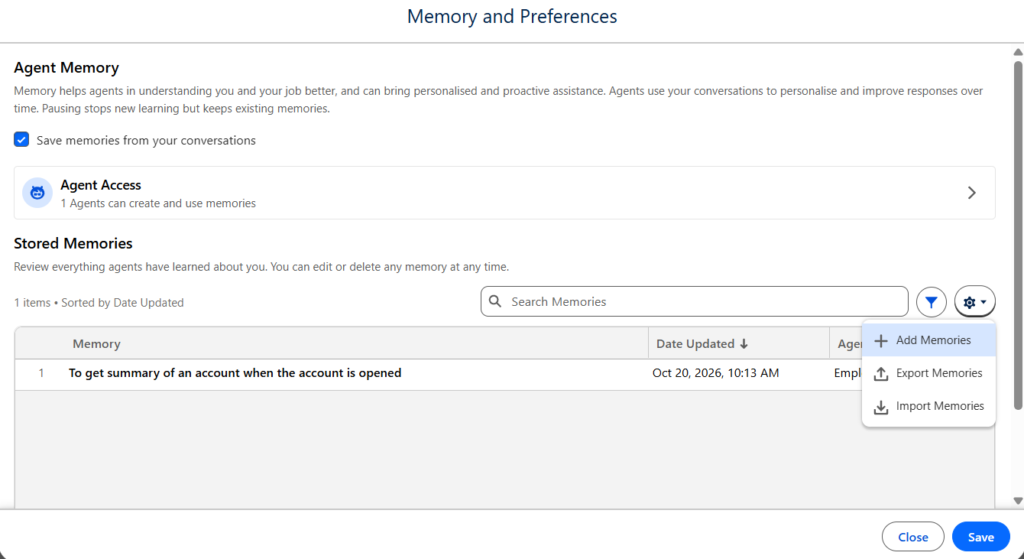Click the scrollbar up arrow

[1017, 52]
